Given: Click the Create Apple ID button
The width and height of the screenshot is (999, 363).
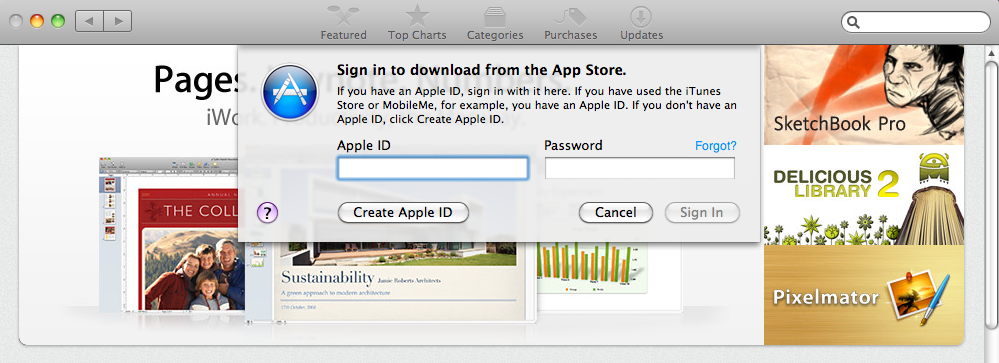Looking at the screenshot, I should click(x=403, y=212).
